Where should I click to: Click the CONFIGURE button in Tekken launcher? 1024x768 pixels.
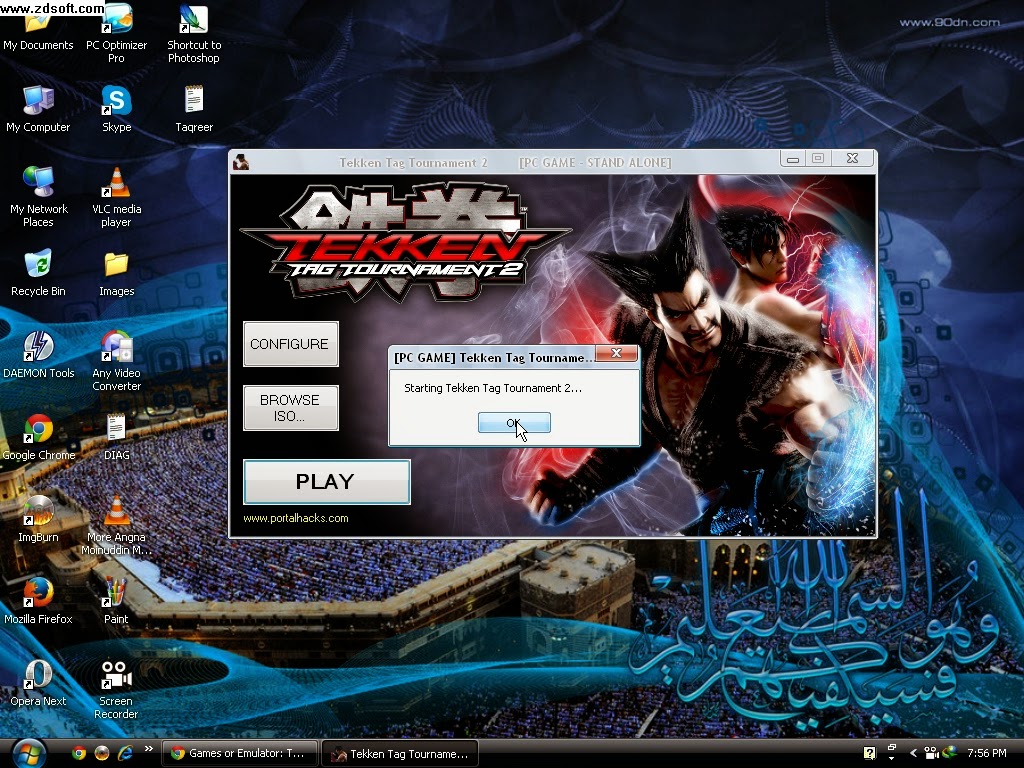291,344
